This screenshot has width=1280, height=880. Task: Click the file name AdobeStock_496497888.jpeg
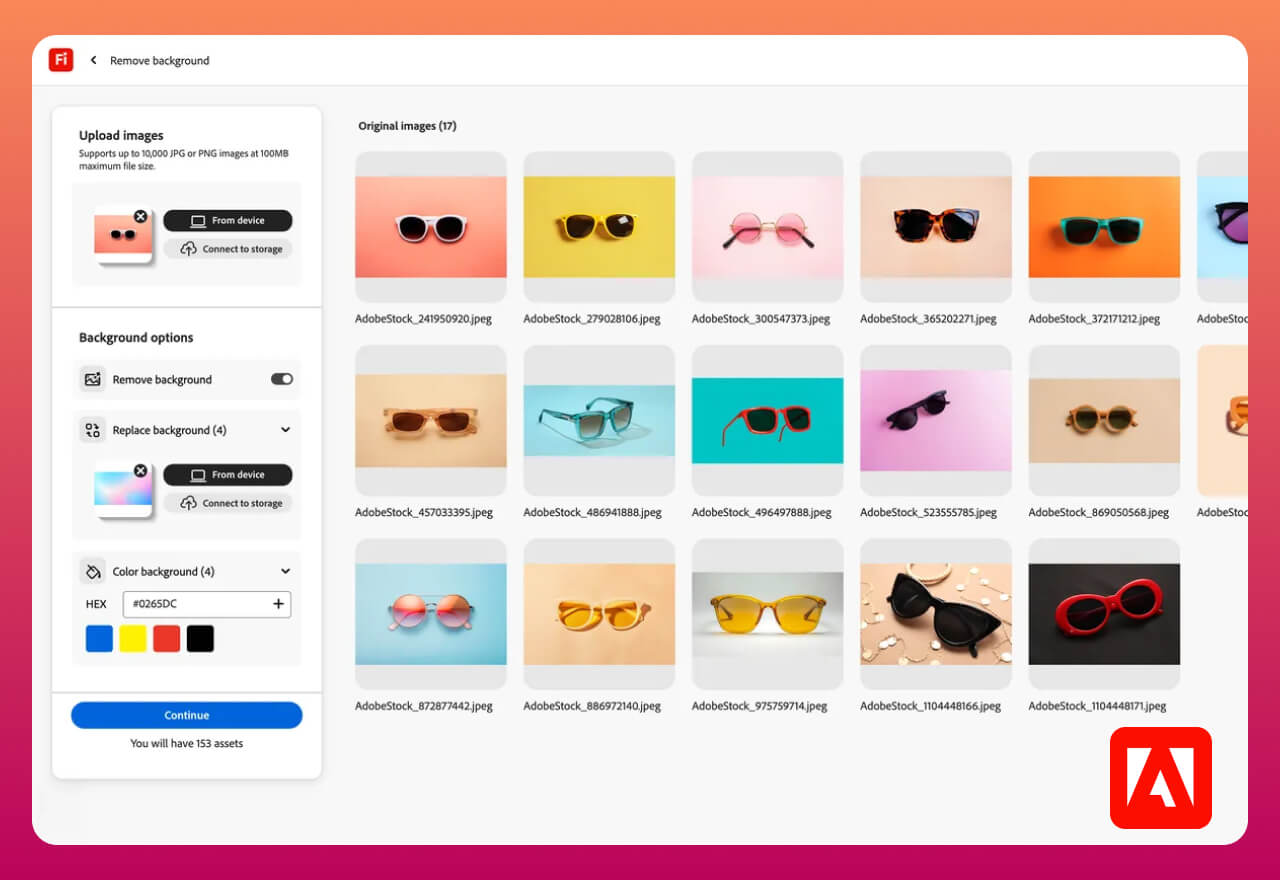[762, 513]
